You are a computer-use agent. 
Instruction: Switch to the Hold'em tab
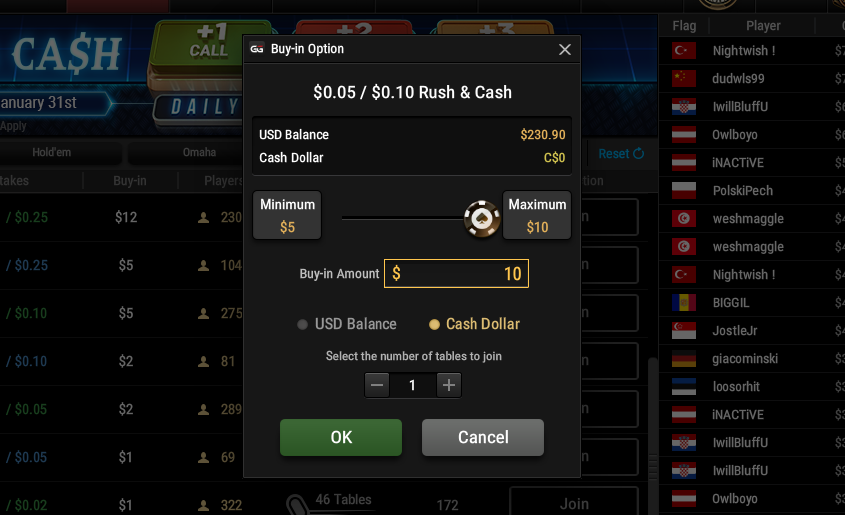point(51,152)
